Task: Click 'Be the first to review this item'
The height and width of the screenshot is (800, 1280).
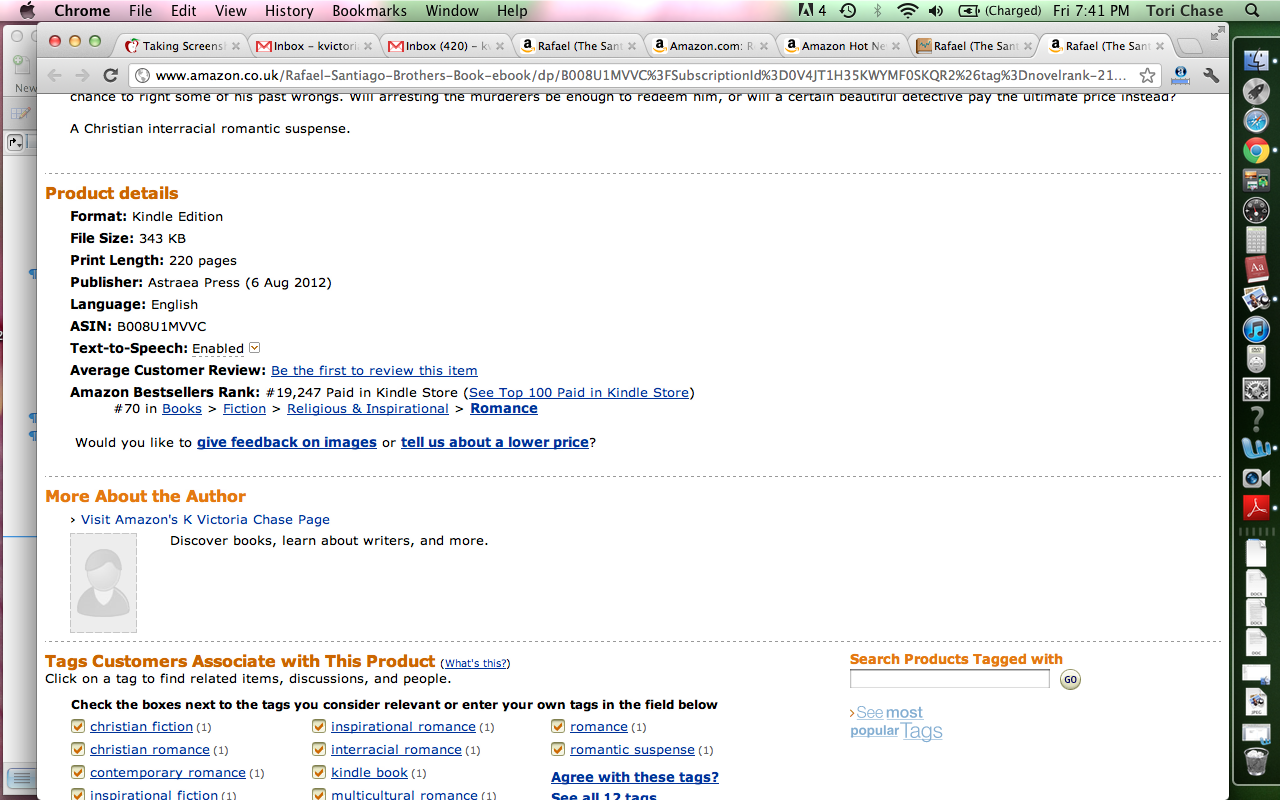Action: [374, 371]
